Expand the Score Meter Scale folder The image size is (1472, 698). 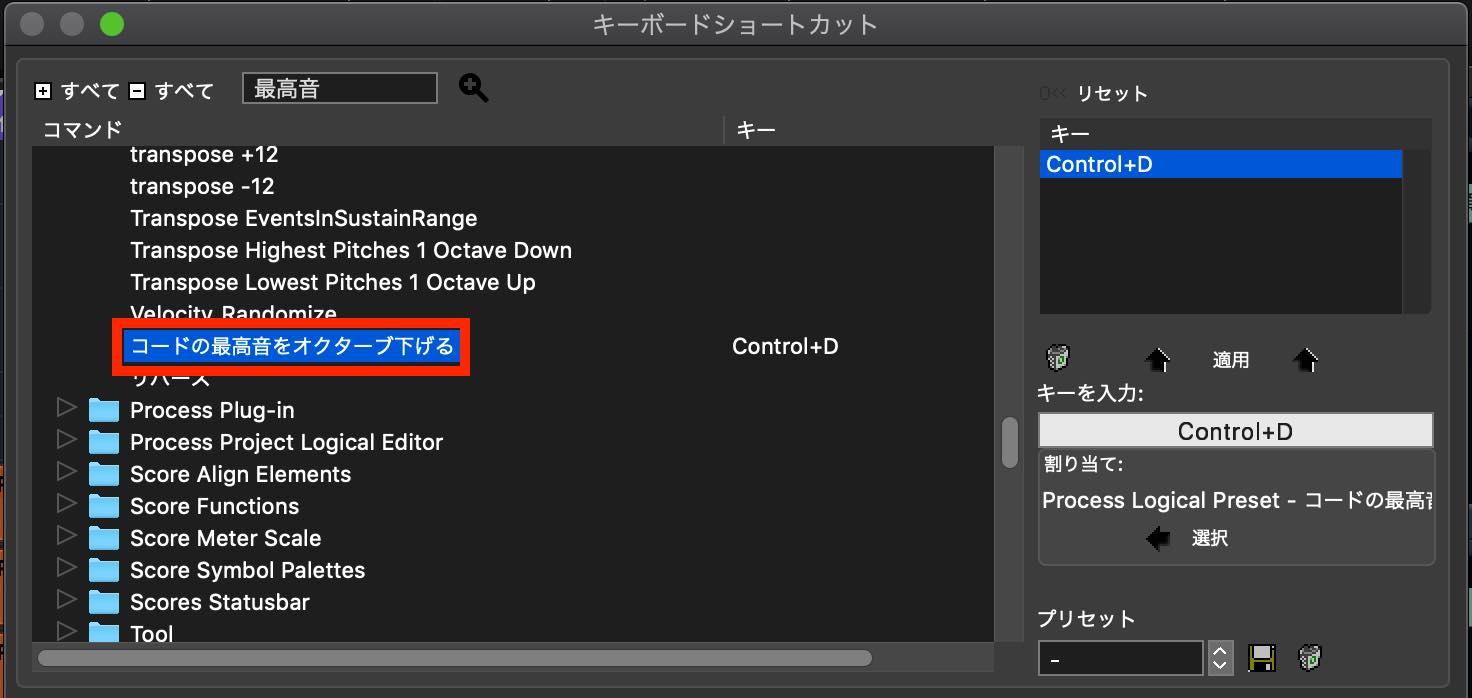pyautogui.click(x=66, y=536)
